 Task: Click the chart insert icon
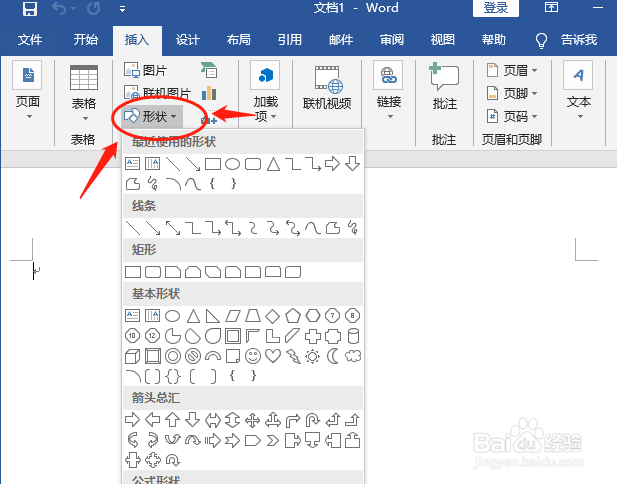pyautogui.click(x=209, y=94)
